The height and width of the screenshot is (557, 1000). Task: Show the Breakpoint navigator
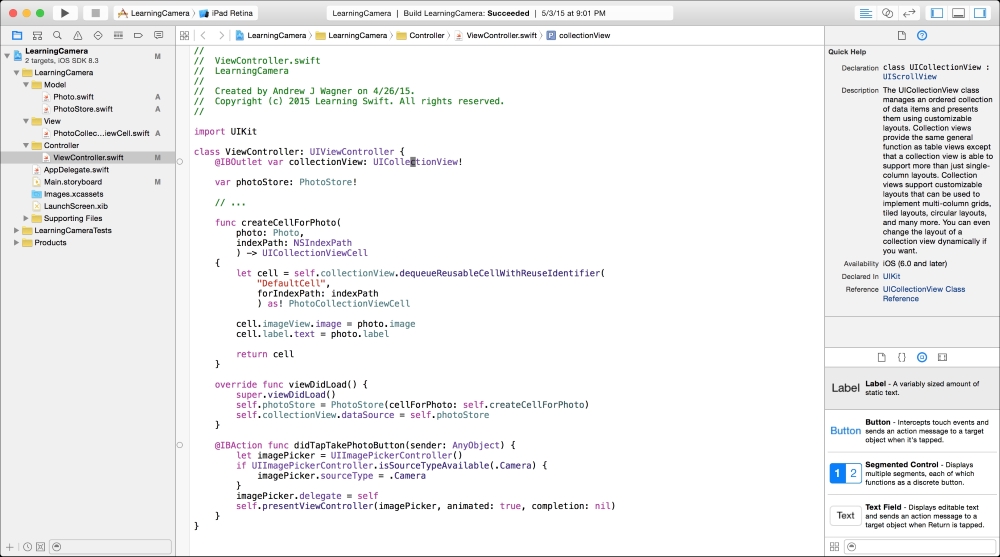tap(138, 36)
